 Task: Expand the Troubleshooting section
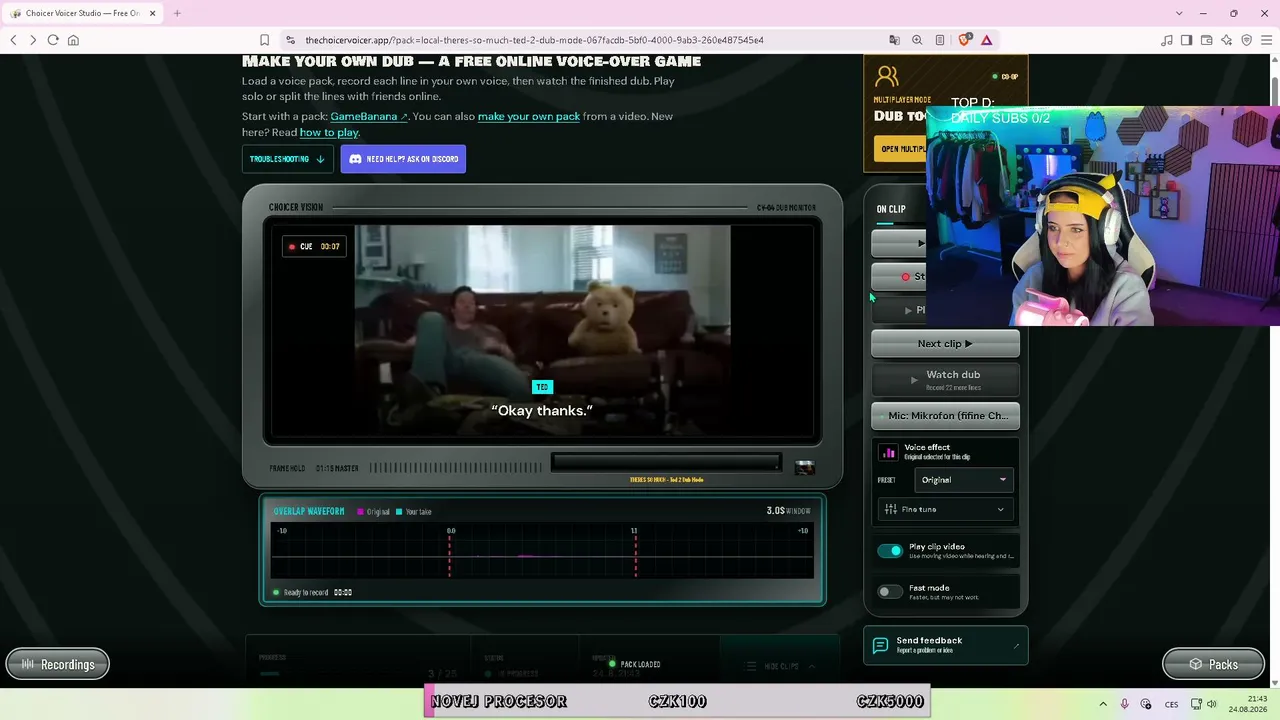coord(287,159)
